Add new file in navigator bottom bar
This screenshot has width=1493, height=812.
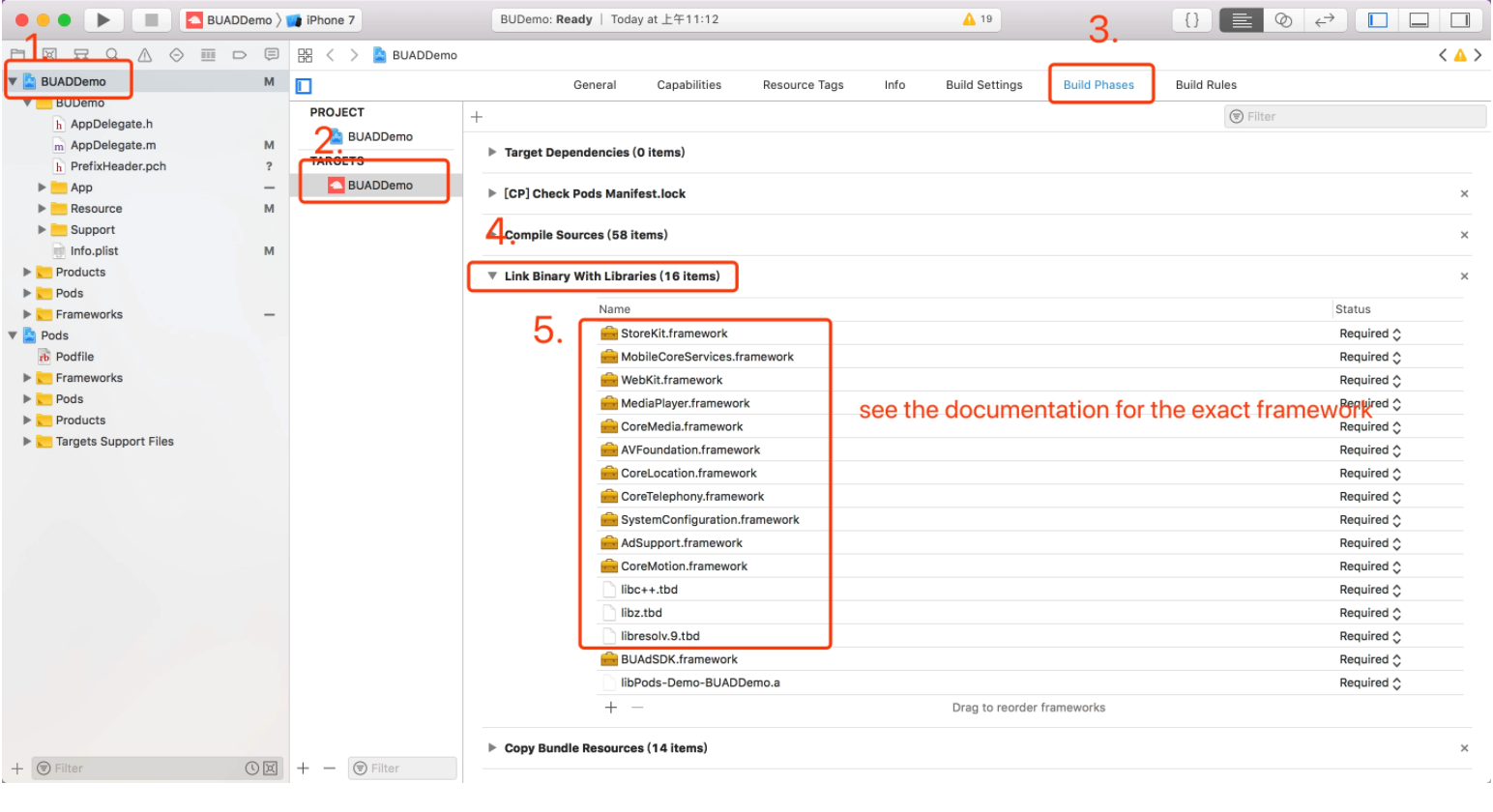[x=16, y=768]
